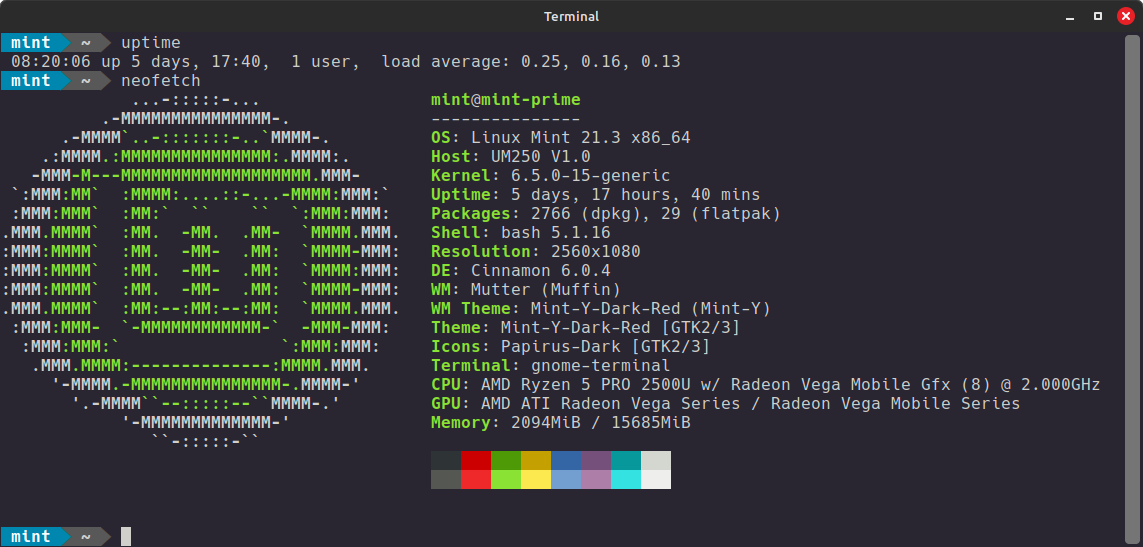
Task: Click the dark red color block
Action: point(475,460)
